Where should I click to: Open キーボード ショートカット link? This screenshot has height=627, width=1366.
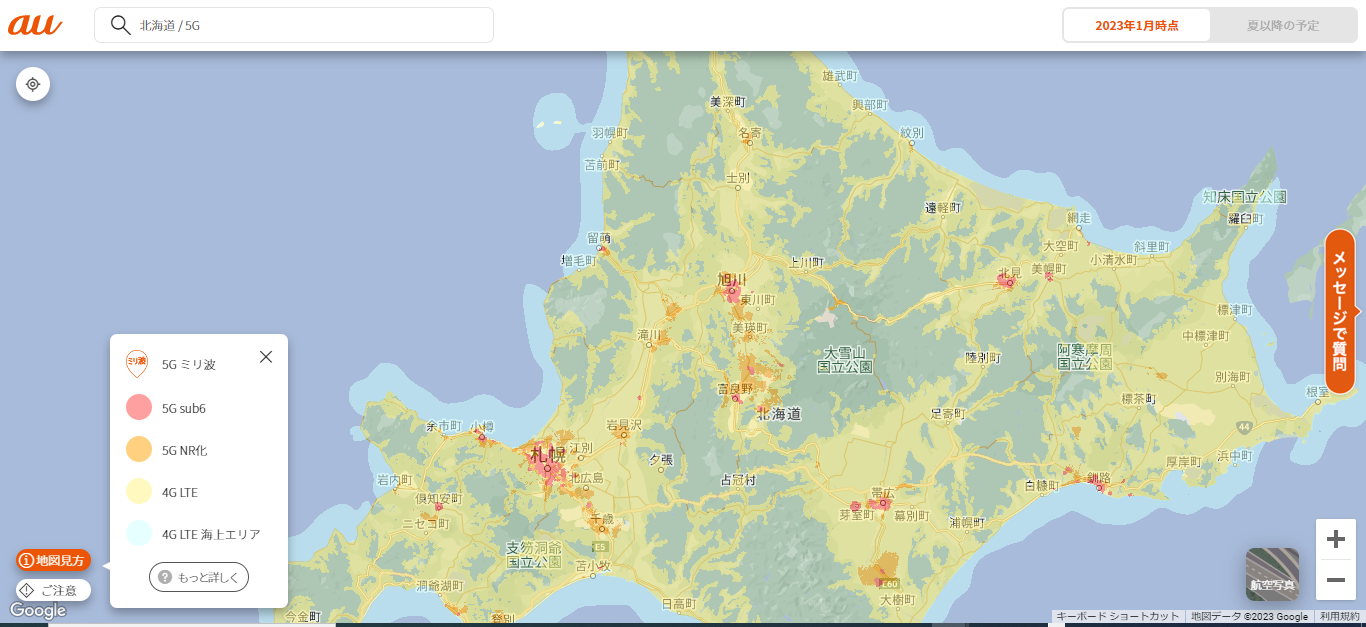pos(1118,617)
